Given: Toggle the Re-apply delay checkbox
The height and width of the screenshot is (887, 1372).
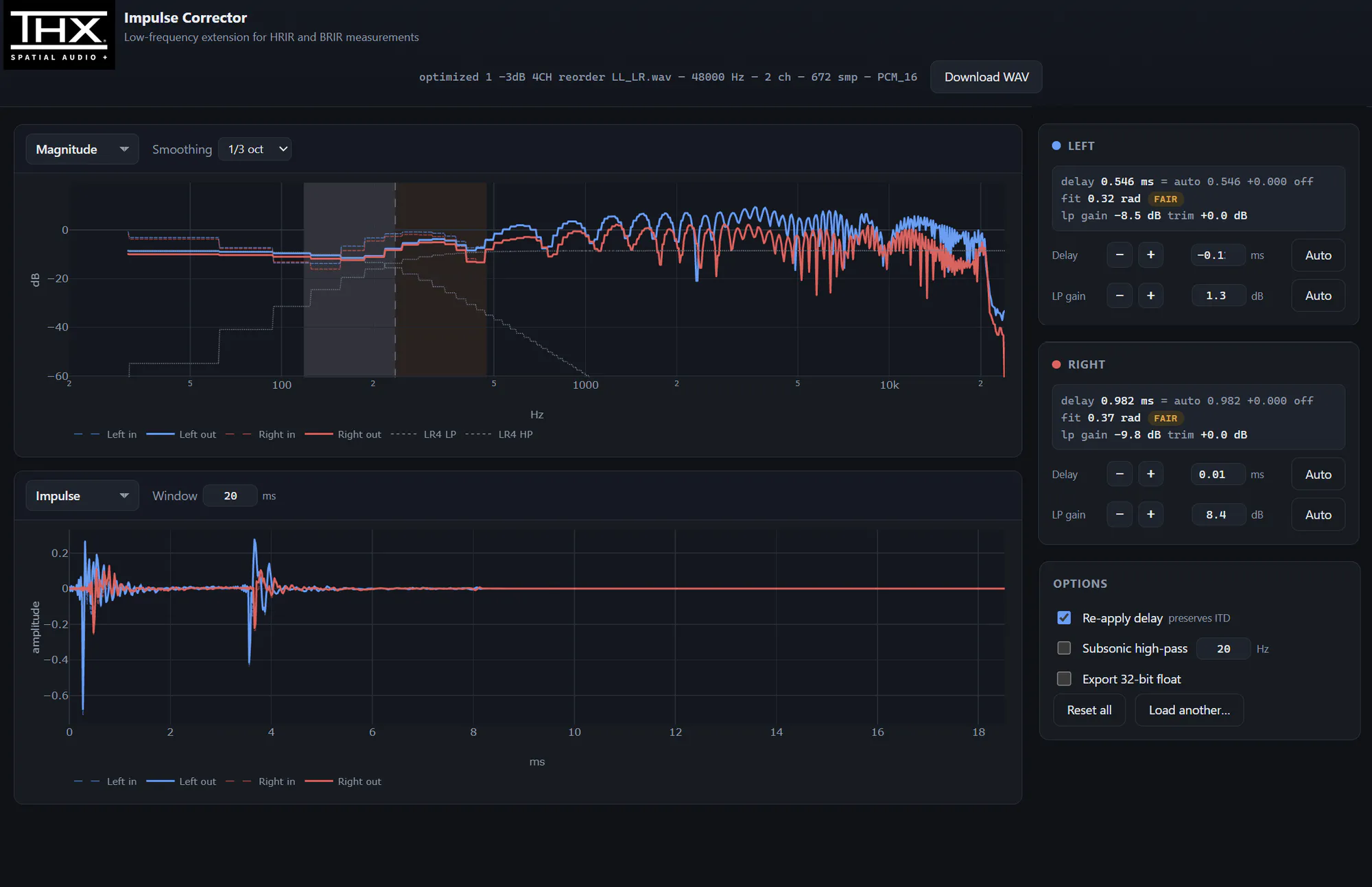Looking at the screenshot, I should [x=1064, y=617].
